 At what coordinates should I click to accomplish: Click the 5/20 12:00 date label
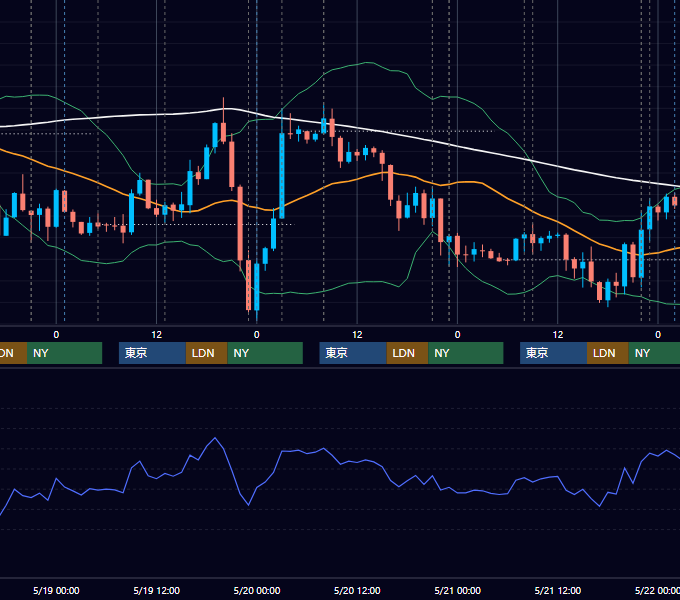tap(357, 590)
